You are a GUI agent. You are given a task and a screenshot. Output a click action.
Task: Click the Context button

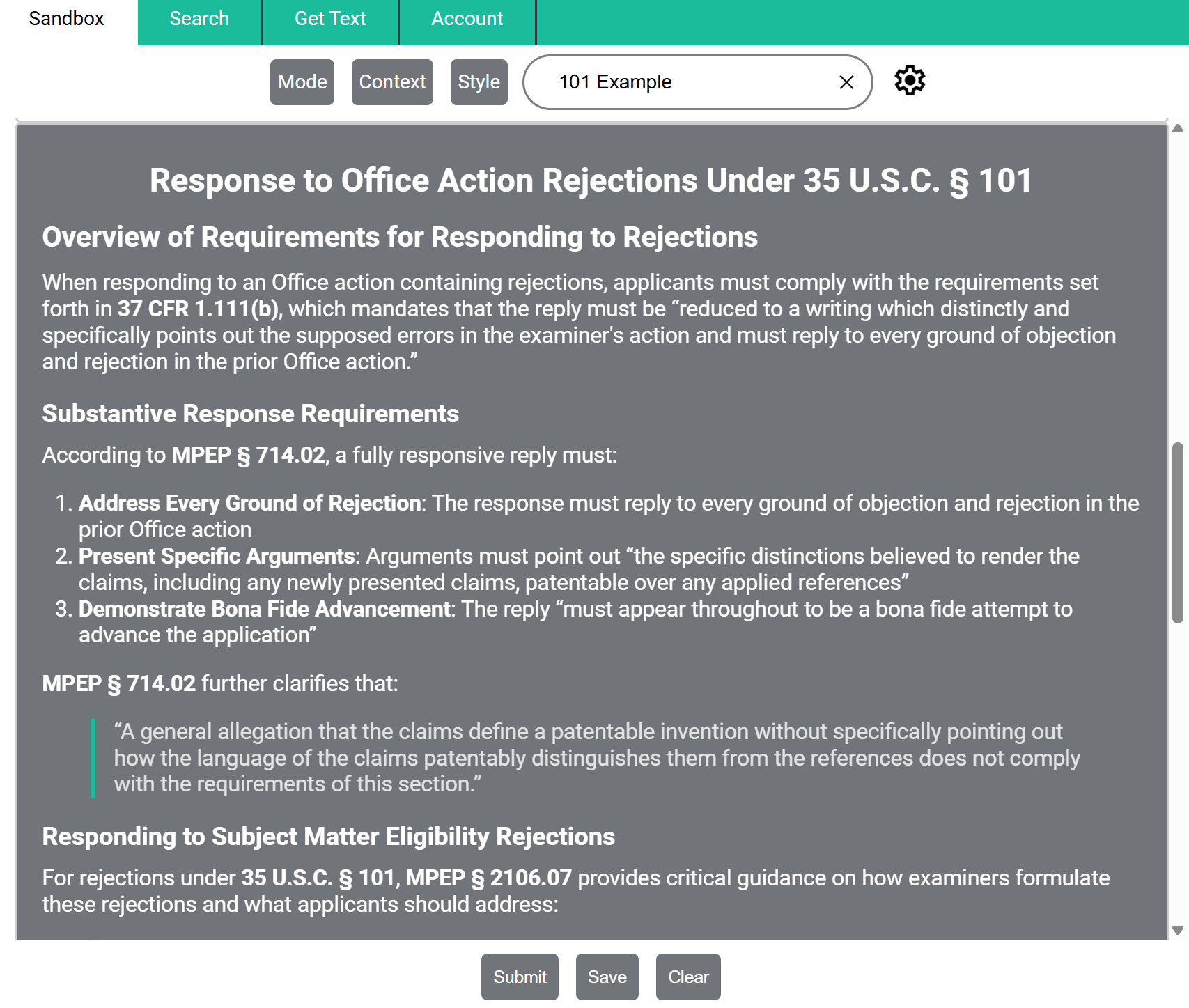392,82
